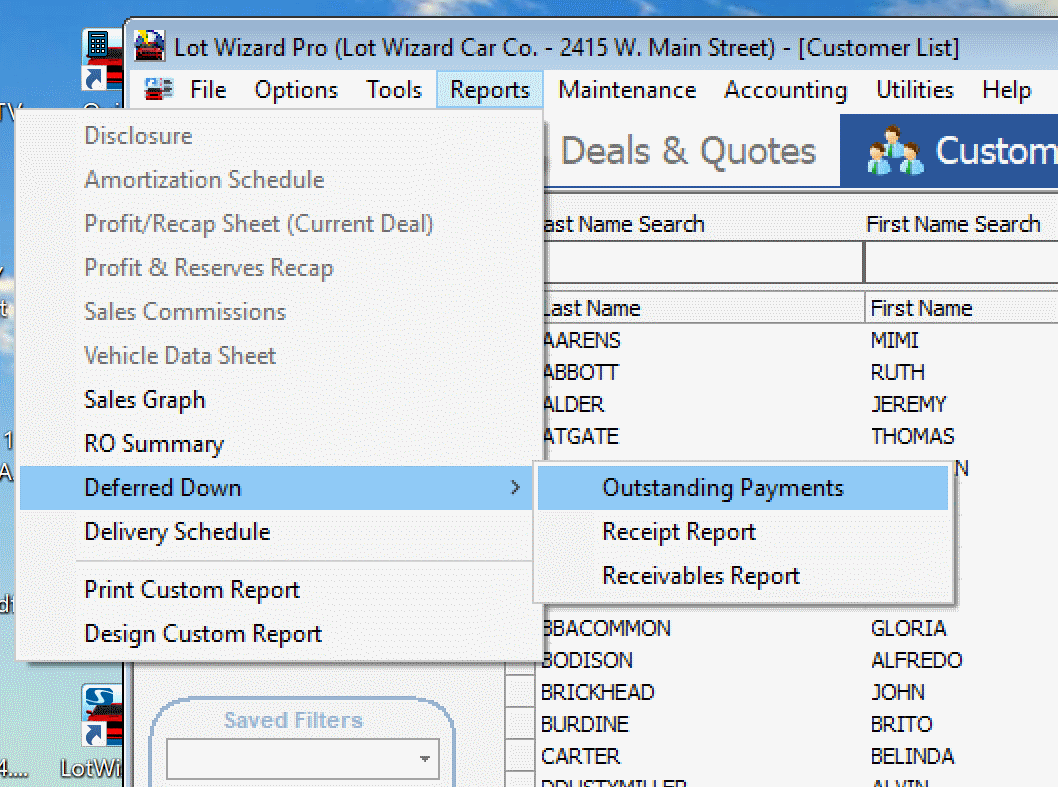
Task: Select customer CARTER BELINDA
Action: pos(700,756)
